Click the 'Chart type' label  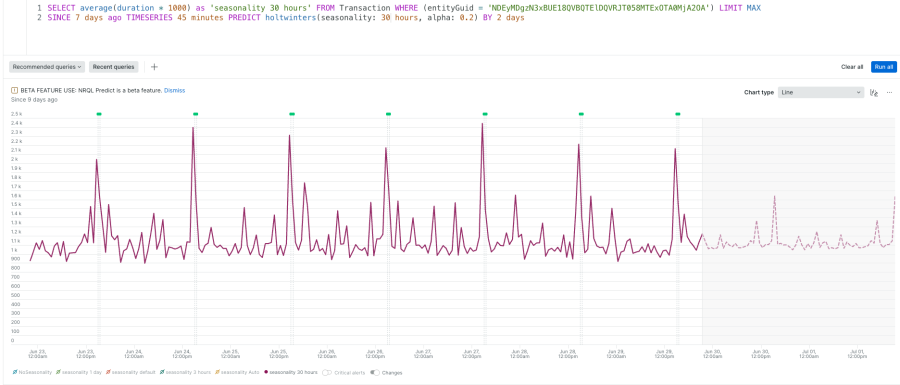[x=759, y=92]
